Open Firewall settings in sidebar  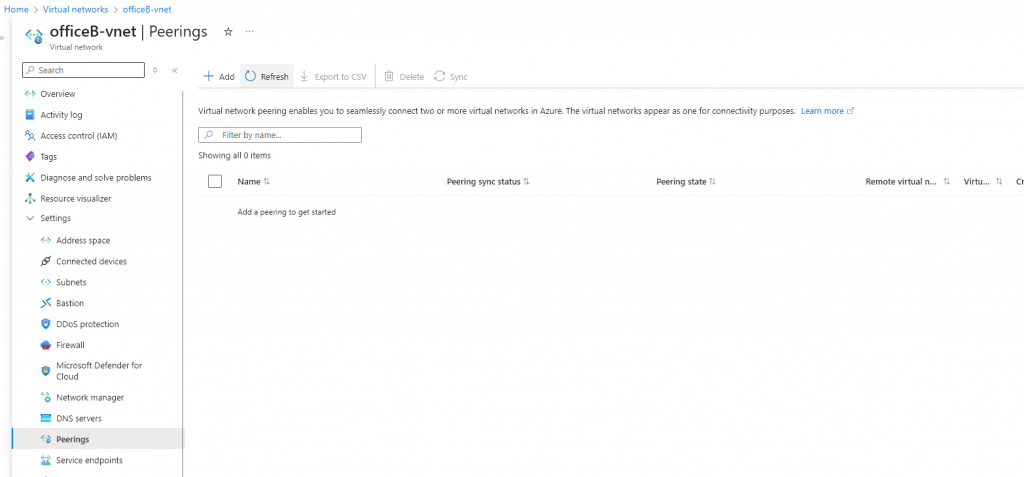pos(70,345)
